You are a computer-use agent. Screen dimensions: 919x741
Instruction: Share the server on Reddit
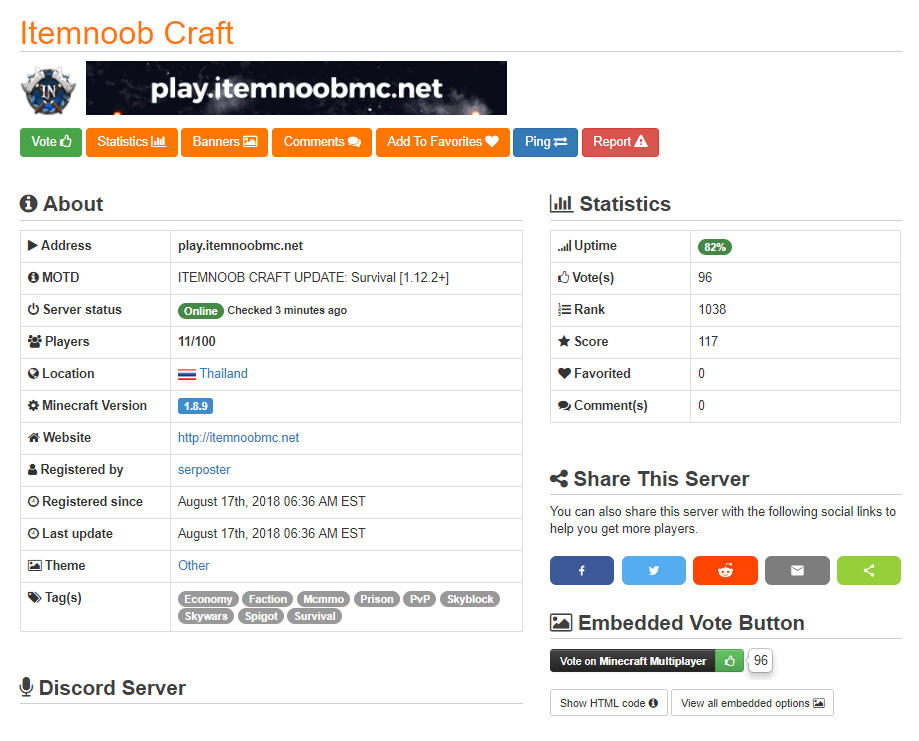click(x=725, y=570)
